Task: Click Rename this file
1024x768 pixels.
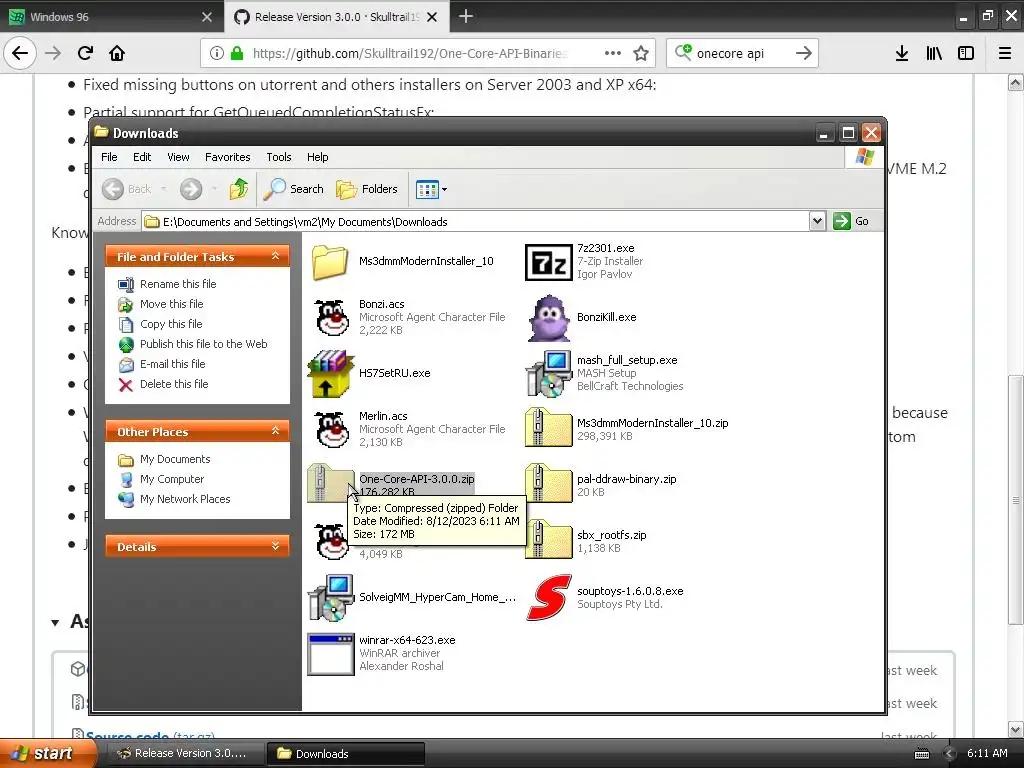Action: pyautogui.click(x=178, y=284)
